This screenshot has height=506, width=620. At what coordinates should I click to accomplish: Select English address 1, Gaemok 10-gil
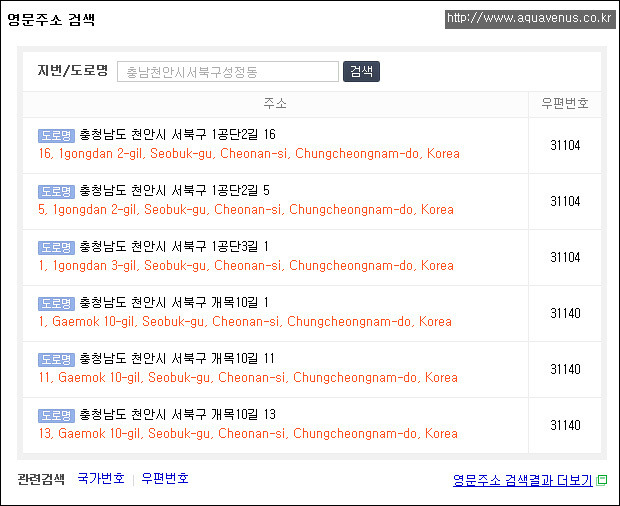pos(245,322)
